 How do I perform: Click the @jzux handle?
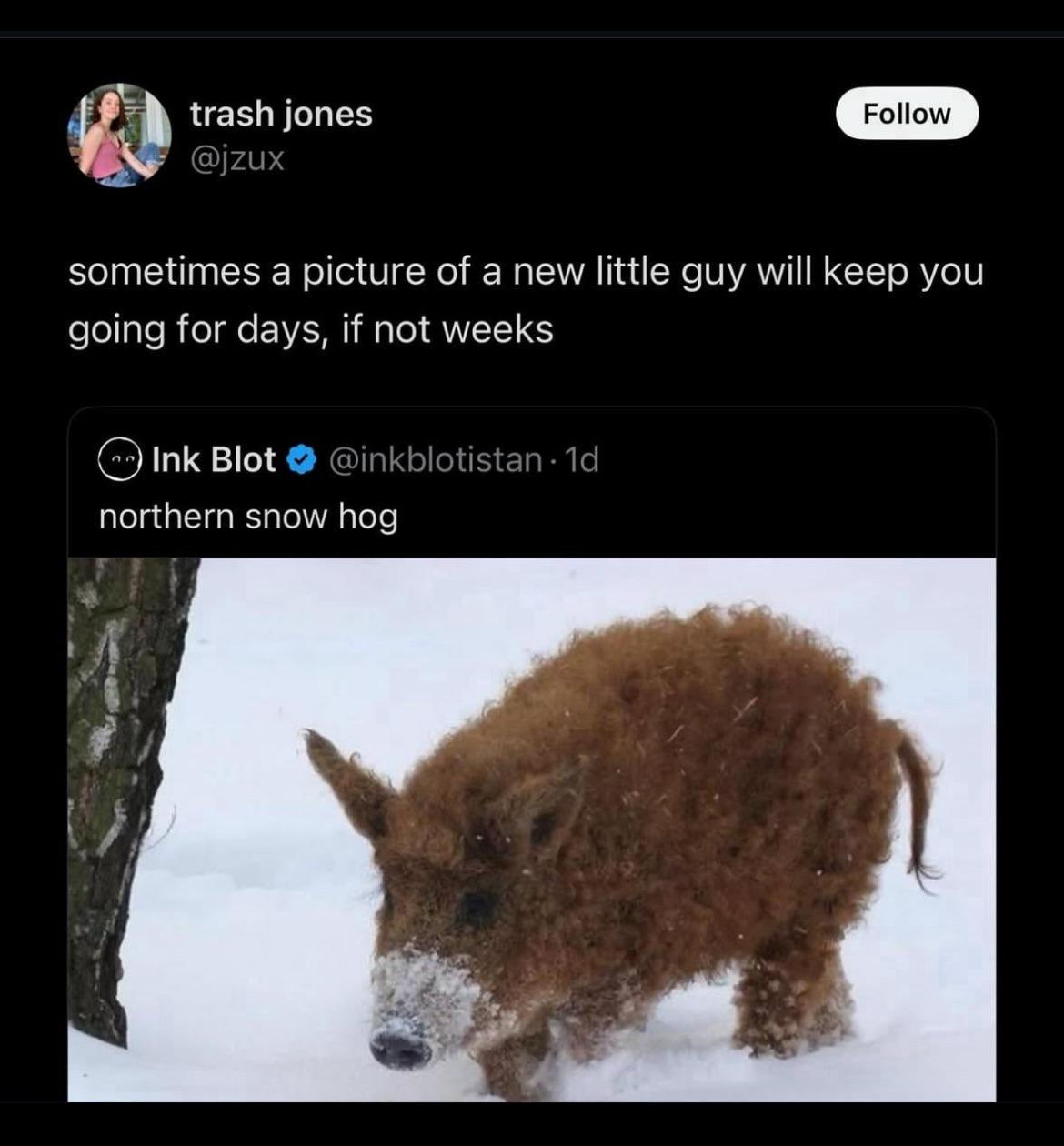(237, 159)
